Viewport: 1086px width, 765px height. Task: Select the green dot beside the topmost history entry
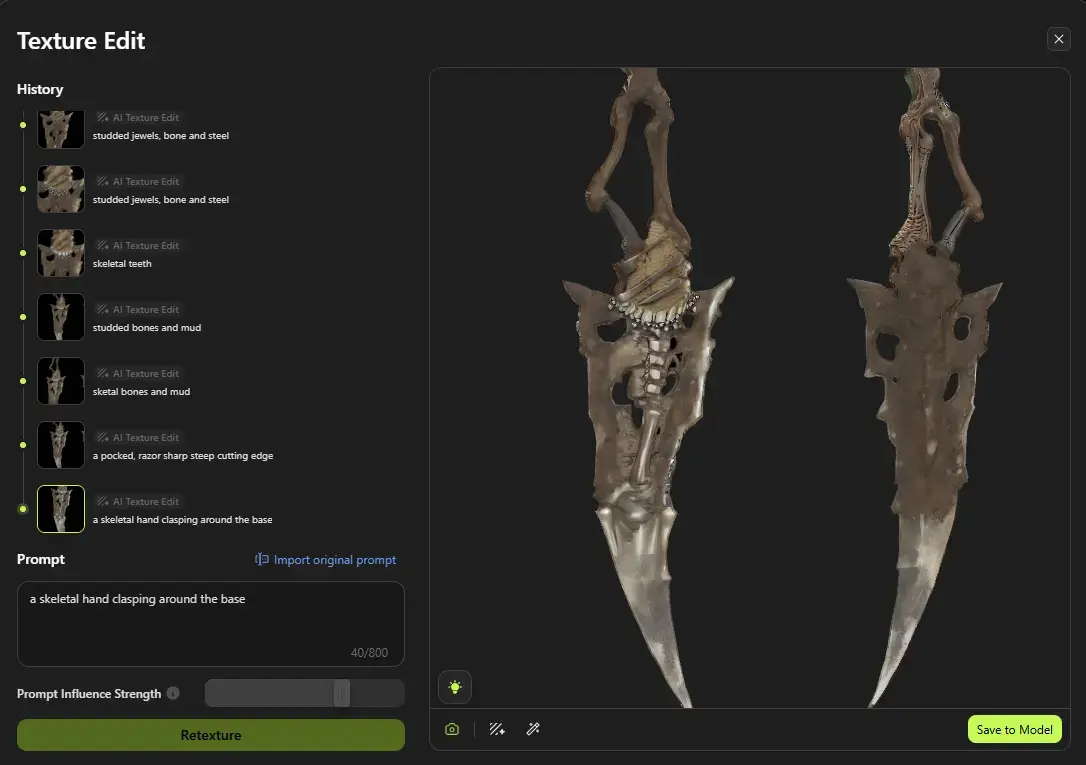pyautogui.click(x=21, y=125)
